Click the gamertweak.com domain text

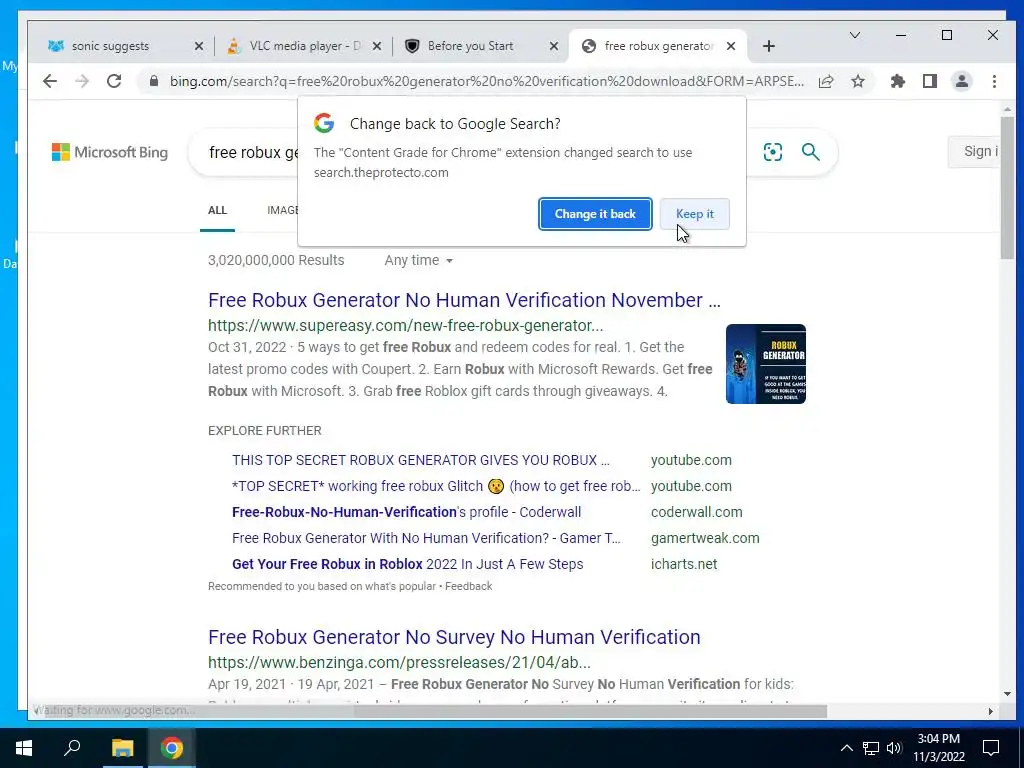tap(705, 538)
